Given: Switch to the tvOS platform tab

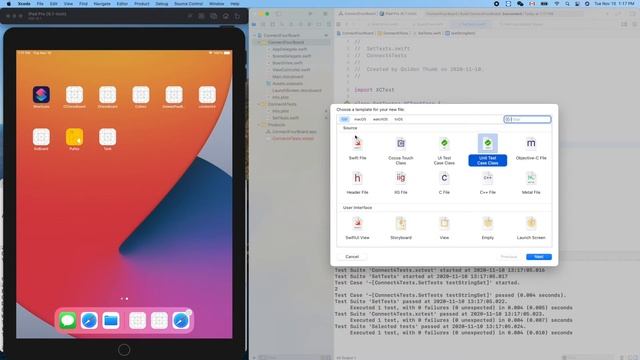Looking at the screenshot, I should click(398, 119).
